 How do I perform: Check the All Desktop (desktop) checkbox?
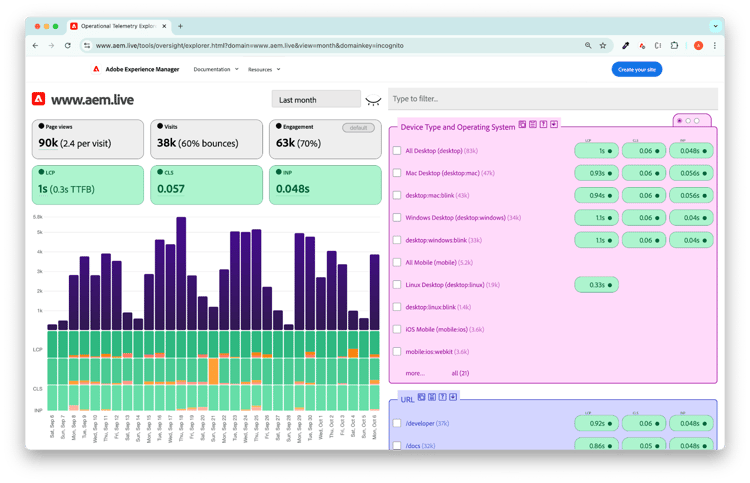(397, 150)
